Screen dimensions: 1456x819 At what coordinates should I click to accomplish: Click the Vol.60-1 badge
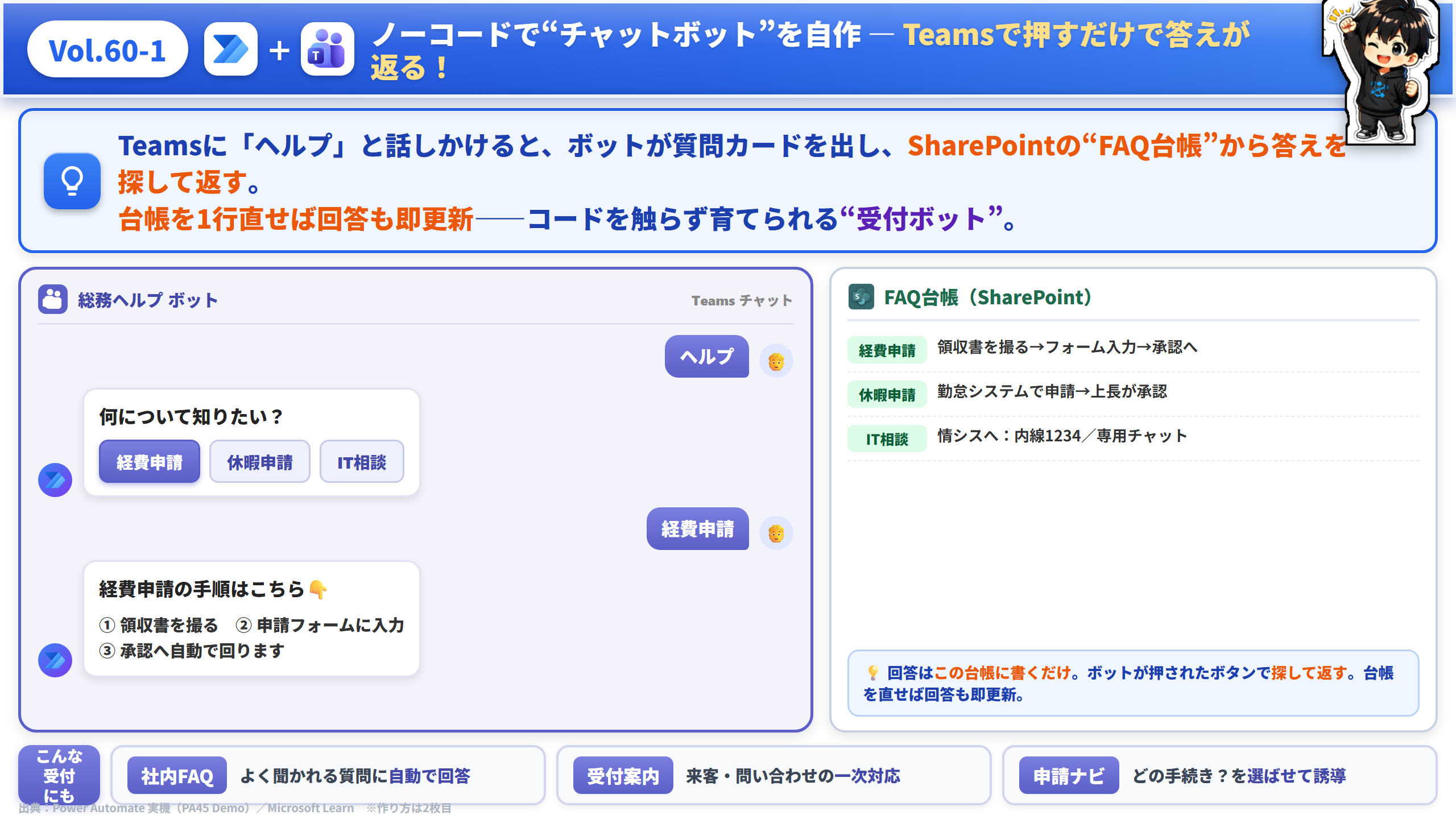pyautogui.click(x=107, y=49)
